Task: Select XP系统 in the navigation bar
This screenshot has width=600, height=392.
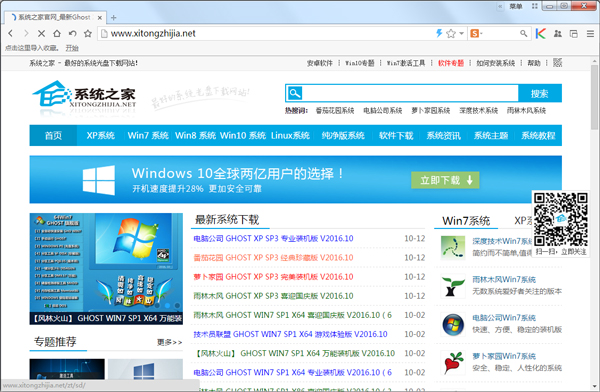Action: 101,136
